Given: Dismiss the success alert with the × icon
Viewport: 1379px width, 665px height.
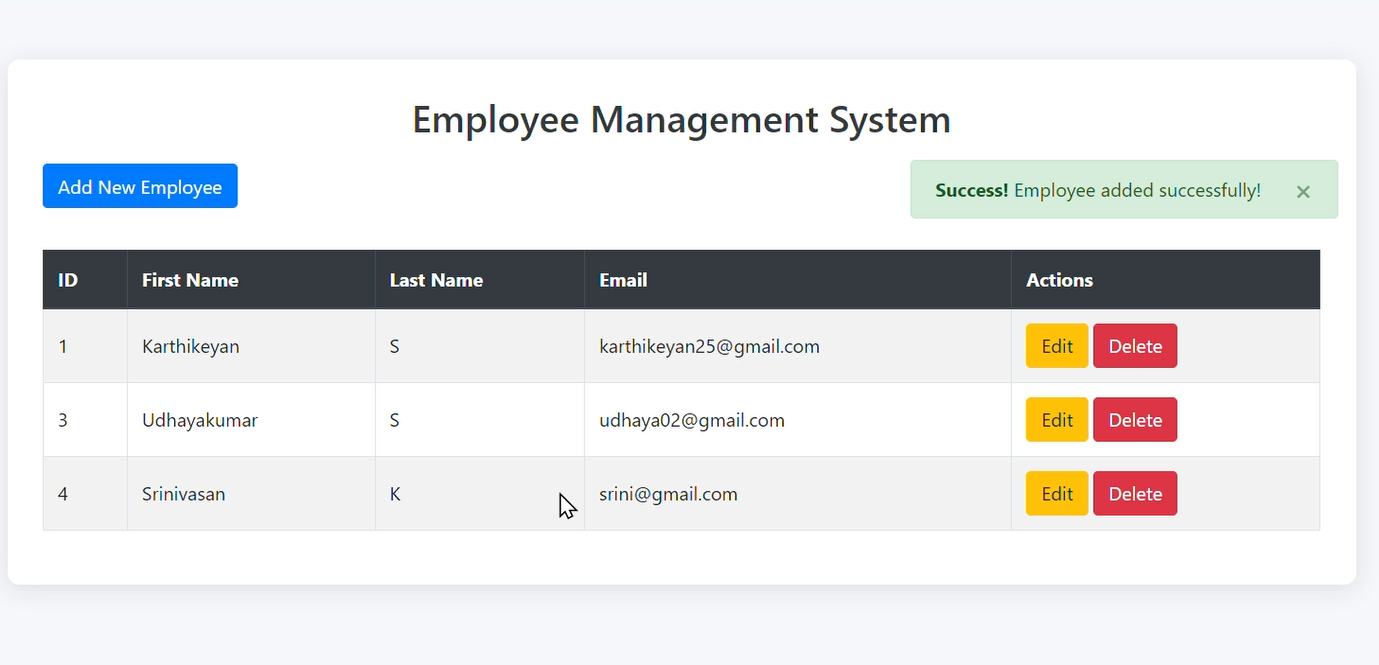Looking at the screenshot, I should (1303, 191).
